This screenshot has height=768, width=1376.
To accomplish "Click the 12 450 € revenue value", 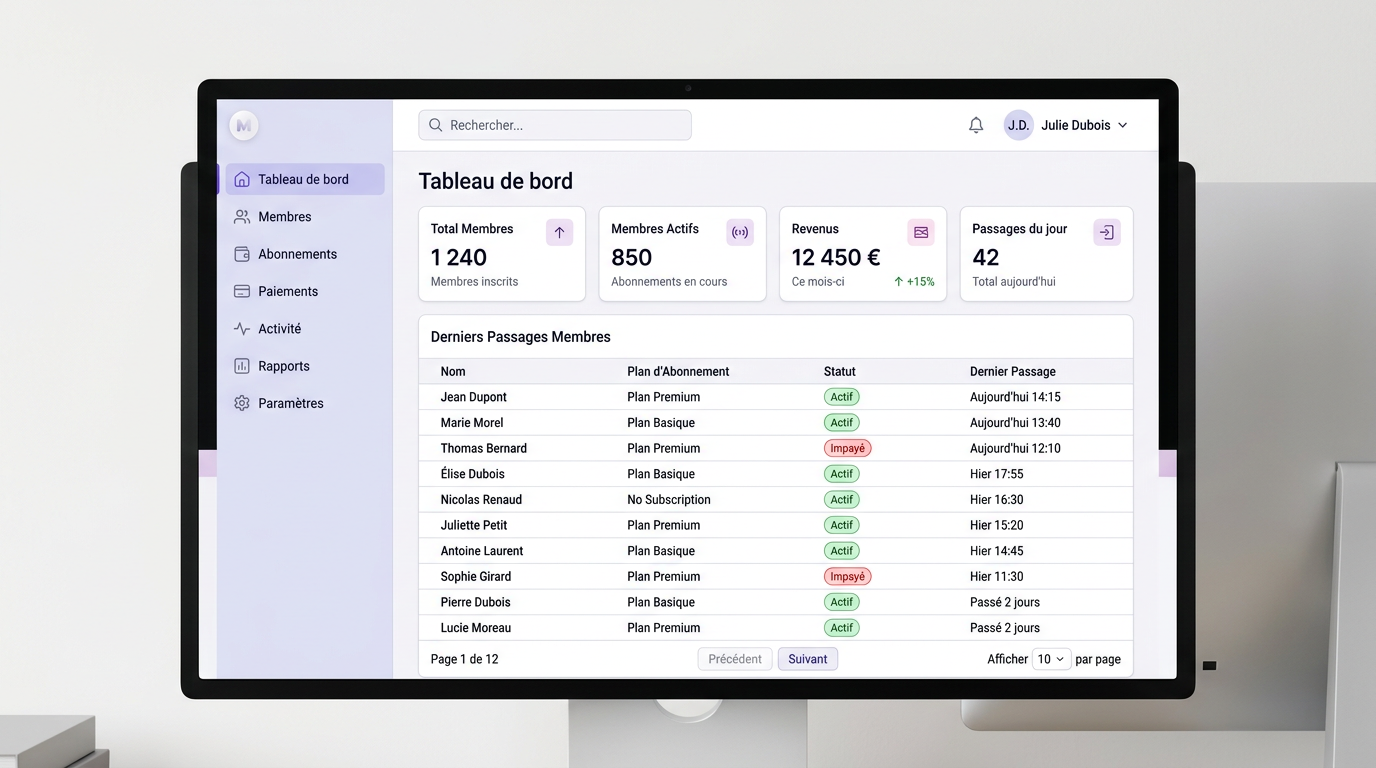I will click(x=836, y=257).
